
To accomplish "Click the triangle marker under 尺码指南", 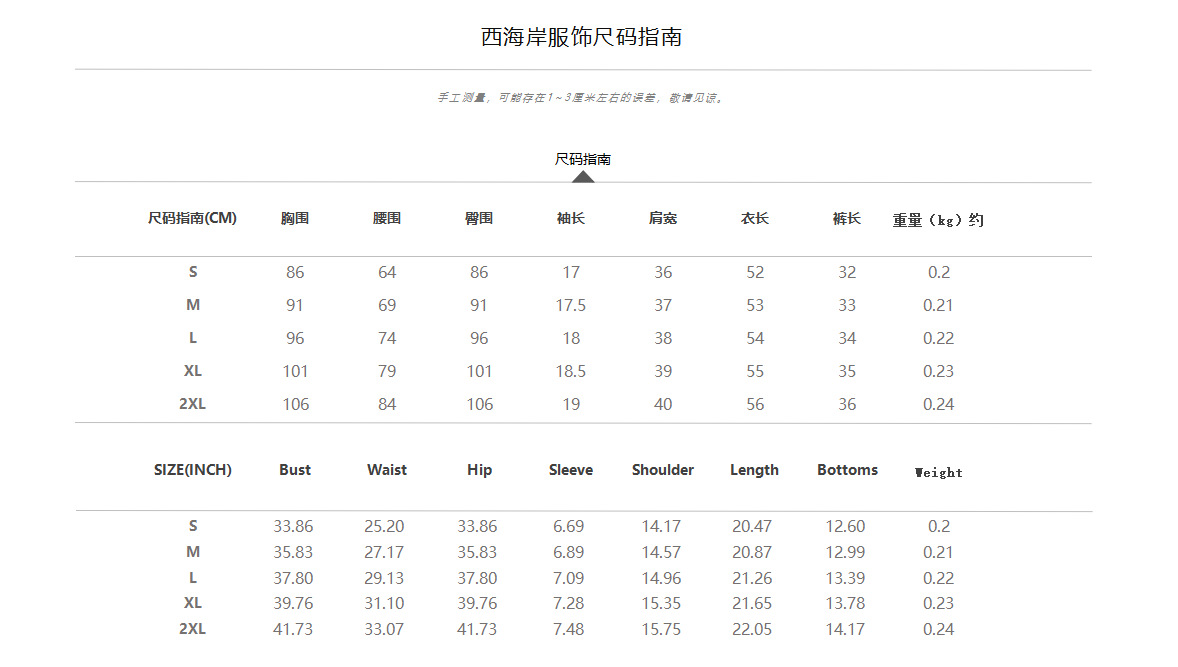I will click(583, 177).
